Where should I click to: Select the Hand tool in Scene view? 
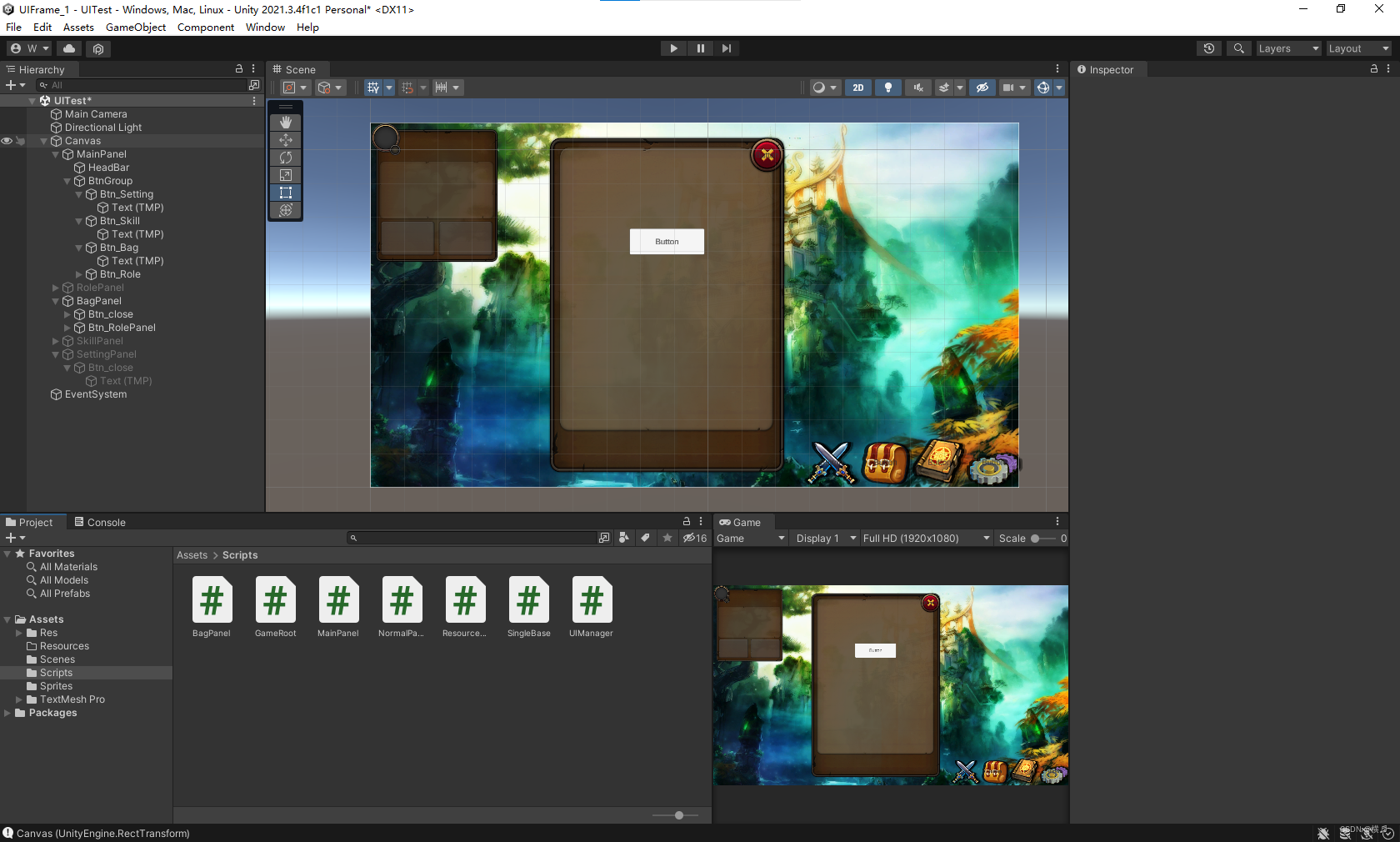[286, 123]
